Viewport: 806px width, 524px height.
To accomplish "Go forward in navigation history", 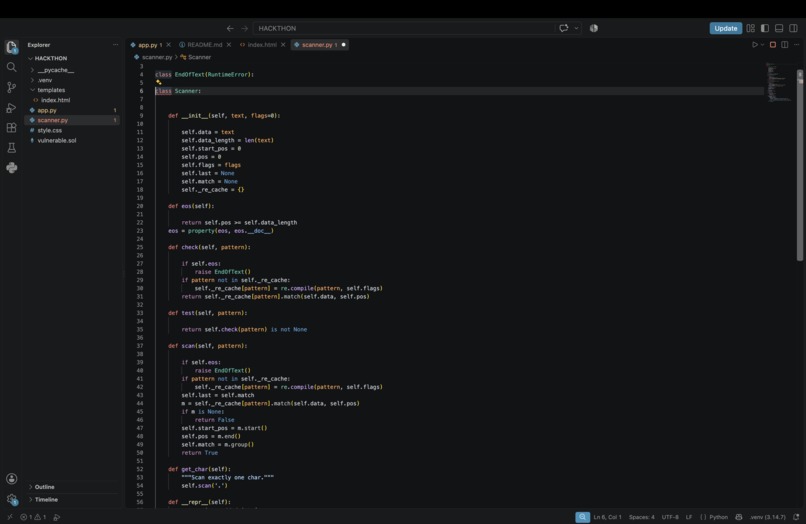I will pos(244,28).
